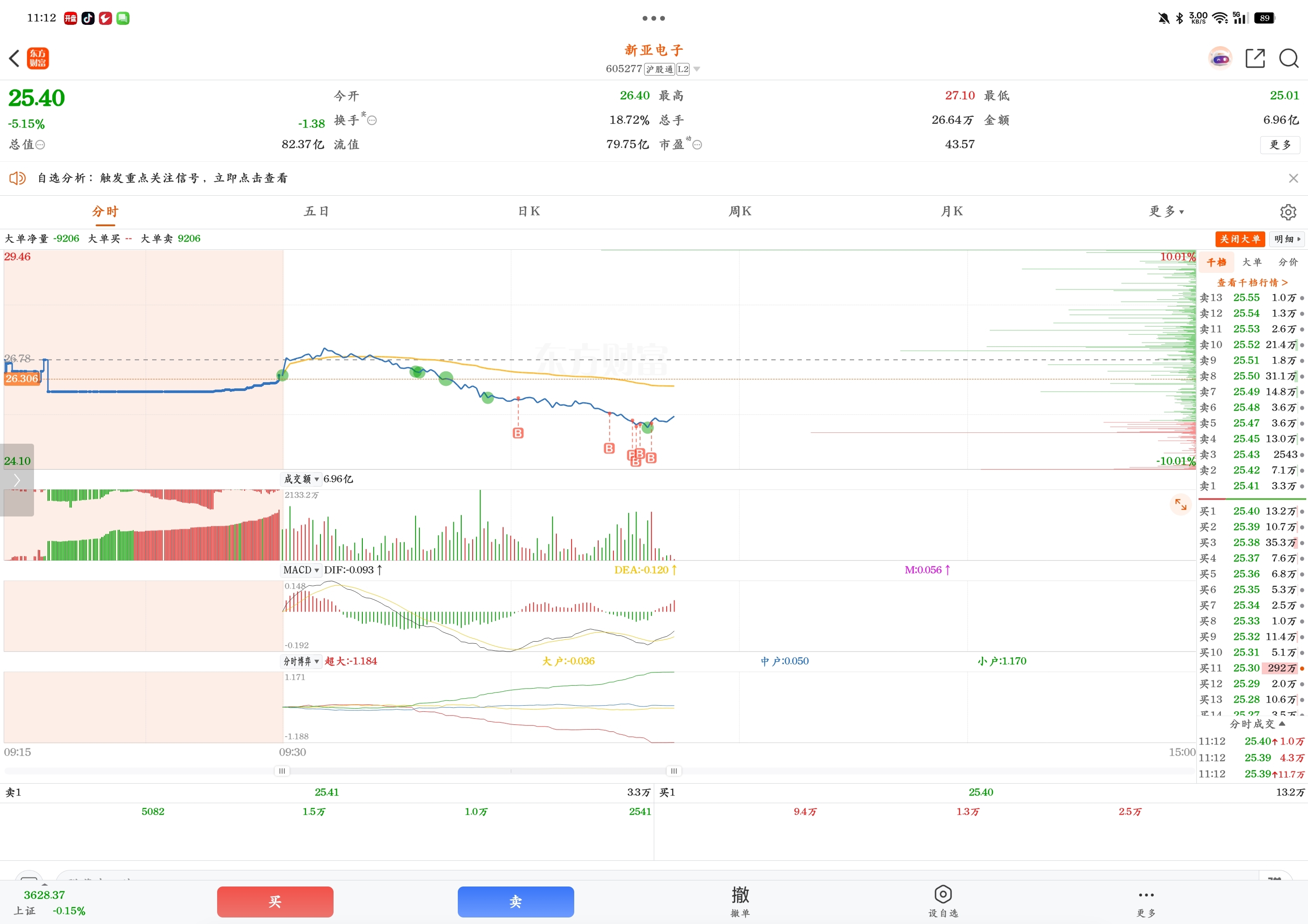Tap the 总值 info circle icon
Screen dimensions: 1308x924
point(40,145)
